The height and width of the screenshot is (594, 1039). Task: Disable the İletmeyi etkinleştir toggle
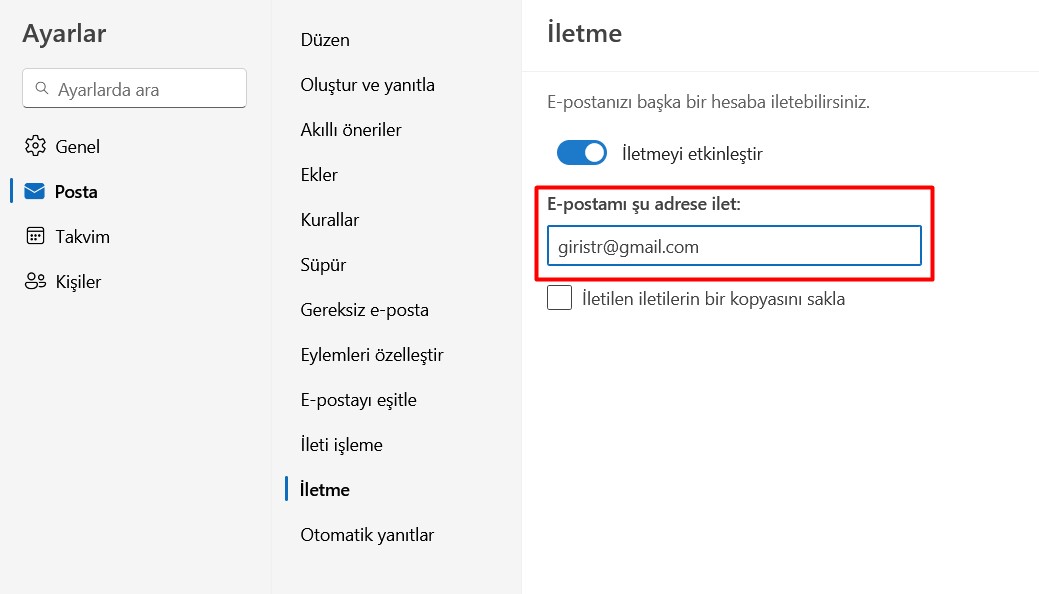click(582, 152)
